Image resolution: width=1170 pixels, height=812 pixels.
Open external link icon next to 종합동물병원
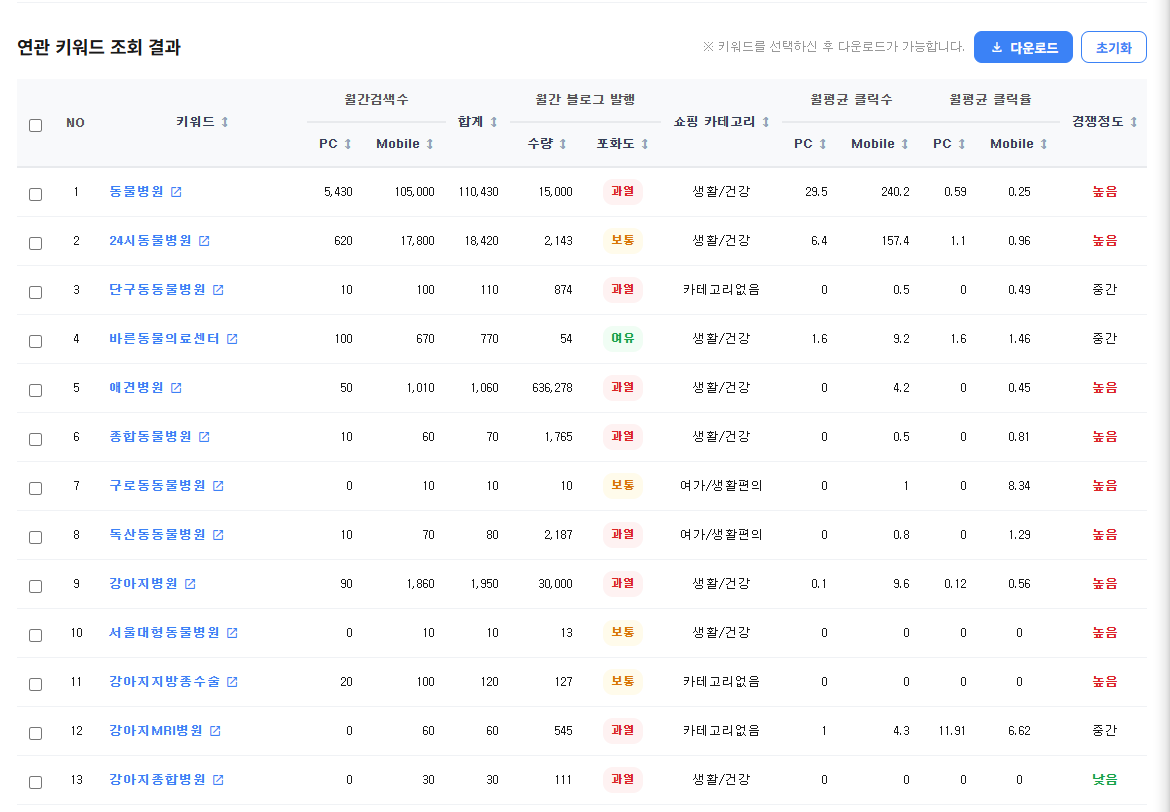(204, 437)
